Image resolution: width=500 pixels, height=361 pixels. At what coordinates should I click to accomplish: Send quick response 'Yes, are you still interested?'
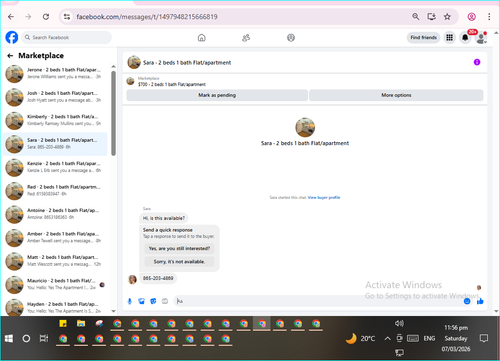pos(179,248)
